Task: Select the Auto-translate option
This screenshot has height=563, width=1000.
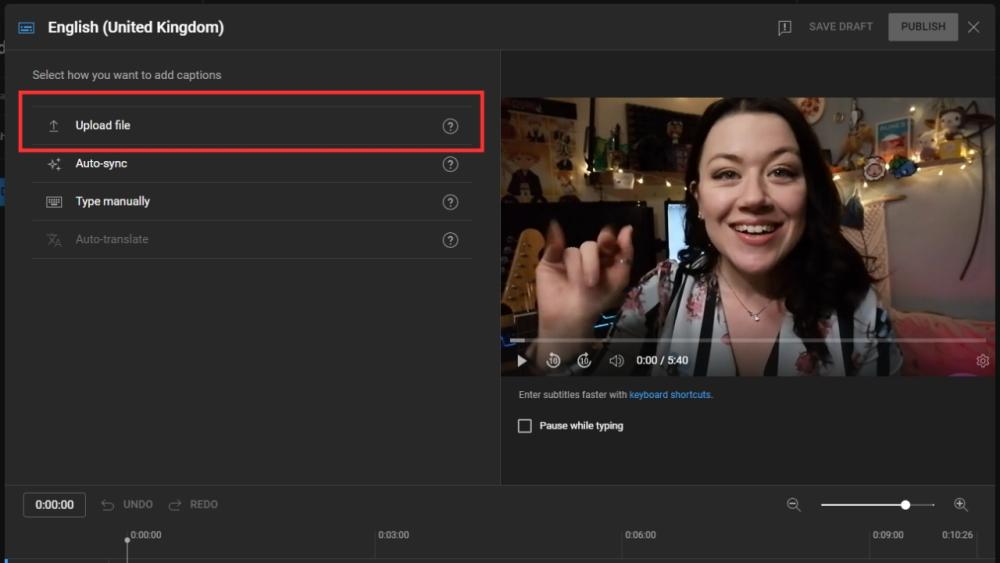Action: click(251, 240)
